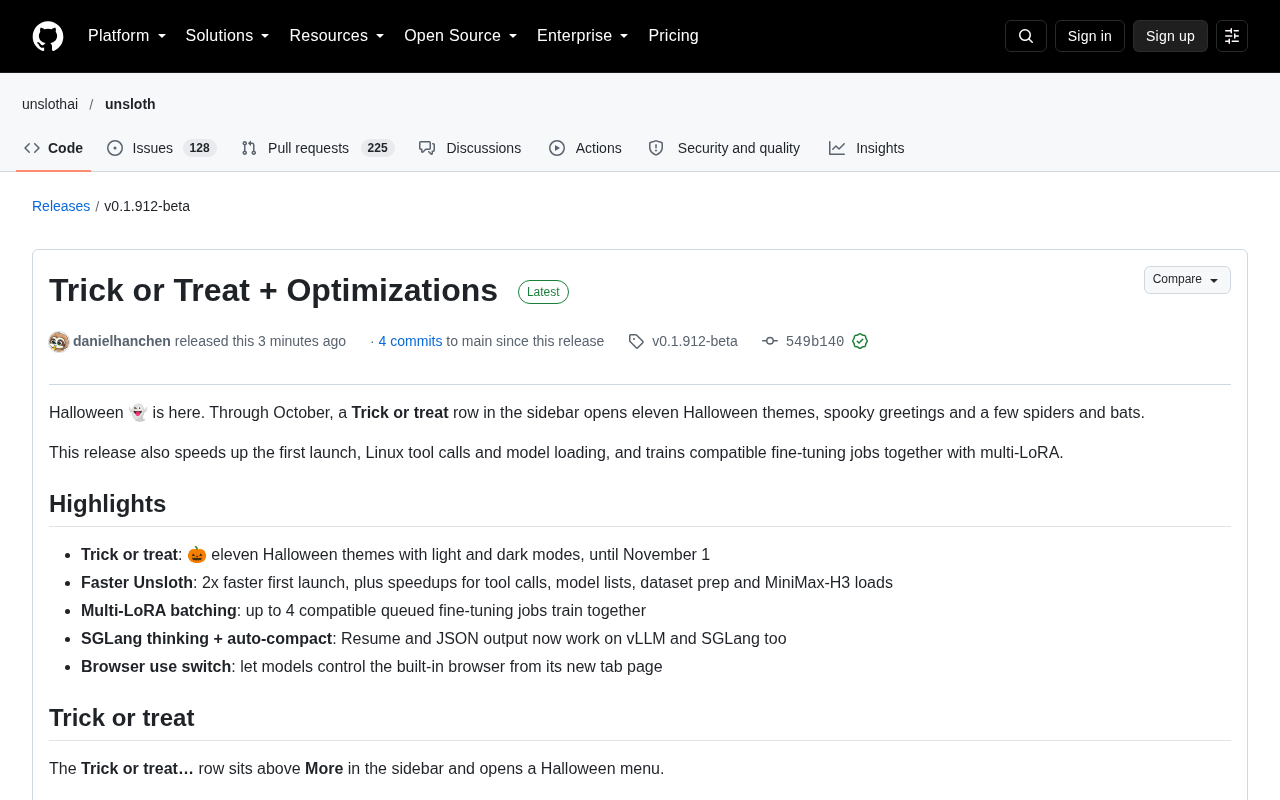Viewport: 1280px width, 800px height.
Task: View the 4 commits since release
Action: coord(410,341)
